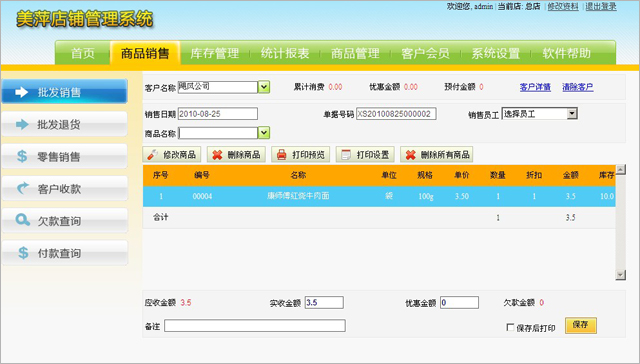Click the return arrow icon beside 客户收款
This screenshot has height=364, width=640.
23,188
